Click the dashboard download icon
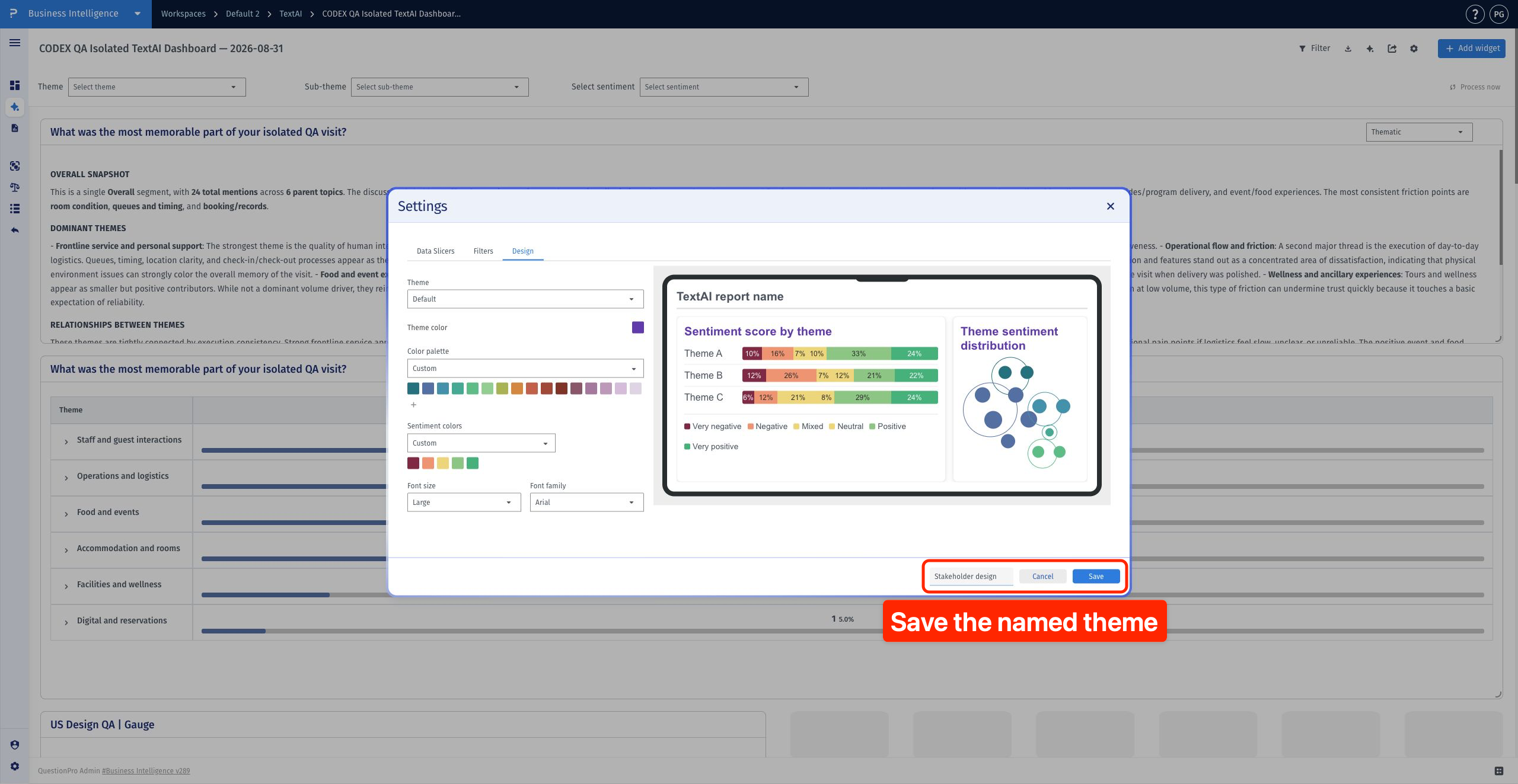The width and height of the screenshot is (1518, 784). (1348, 49)
